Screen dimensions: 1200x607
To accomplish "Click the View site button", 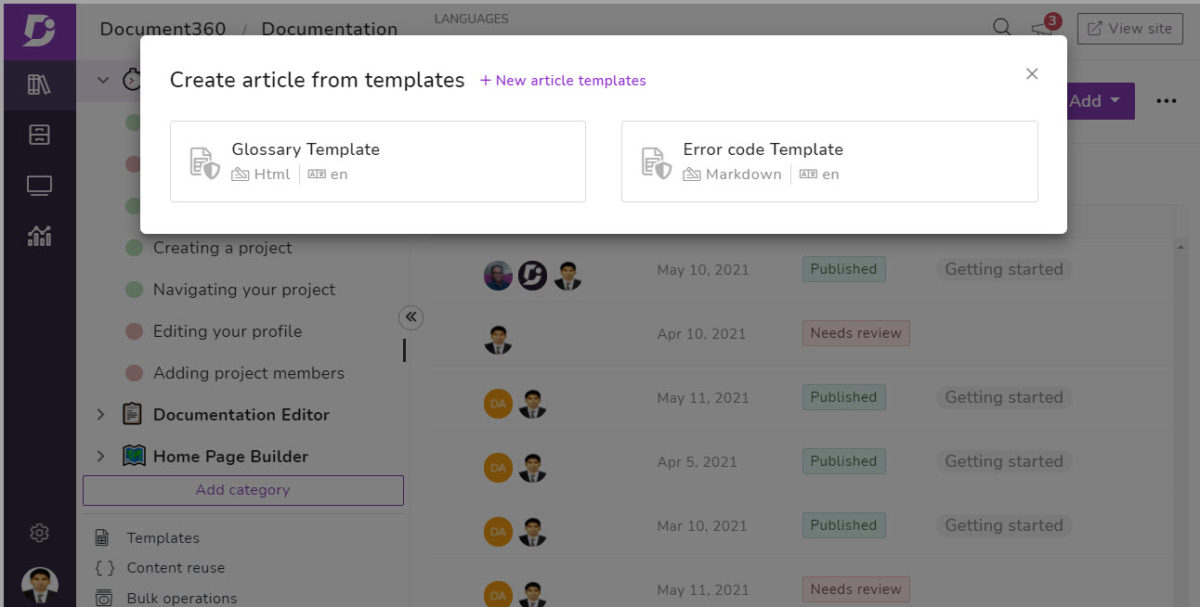I will coord(1129,29).
